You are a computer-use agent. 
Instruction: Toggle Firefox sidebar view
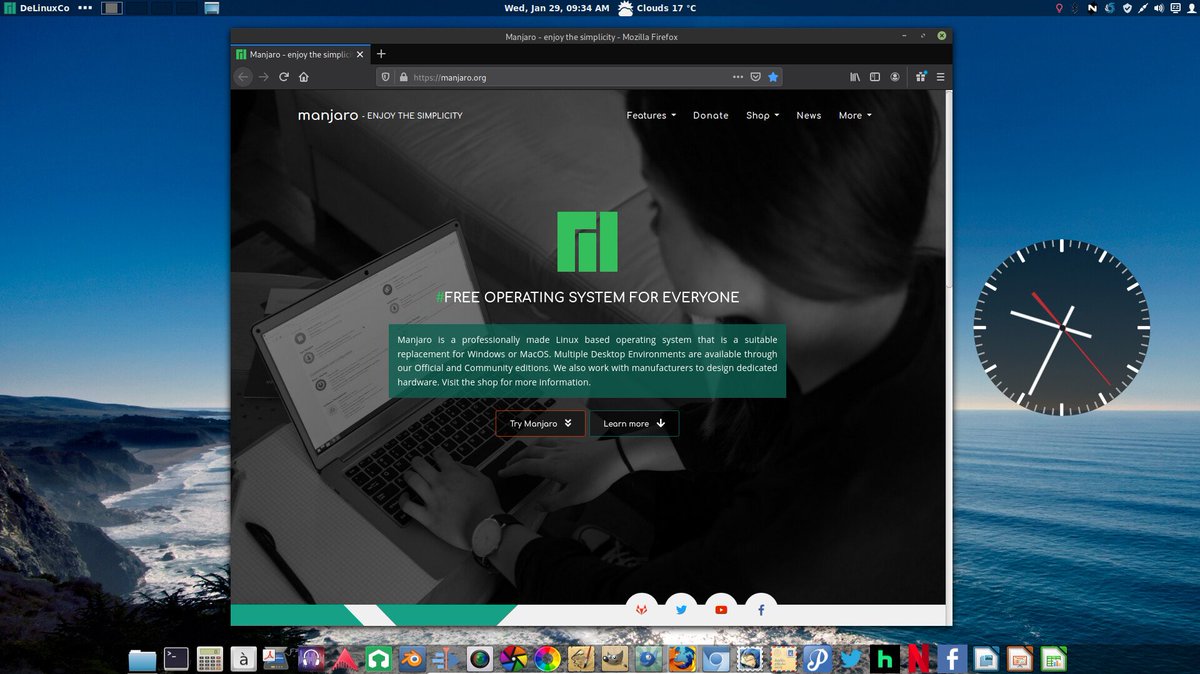pyautogui.click(x=875, y=77)
